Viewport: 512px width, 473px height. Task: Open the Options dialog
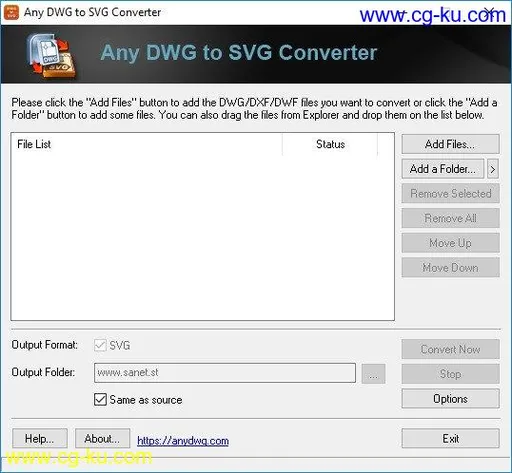(x=450, y=398)
